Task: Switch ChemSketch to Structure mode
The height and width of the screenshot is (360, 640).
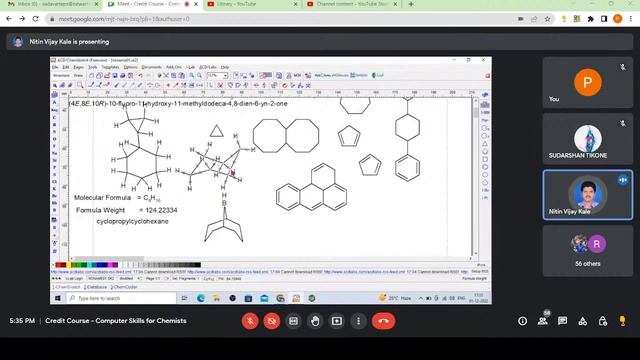Action: point(61,76)
